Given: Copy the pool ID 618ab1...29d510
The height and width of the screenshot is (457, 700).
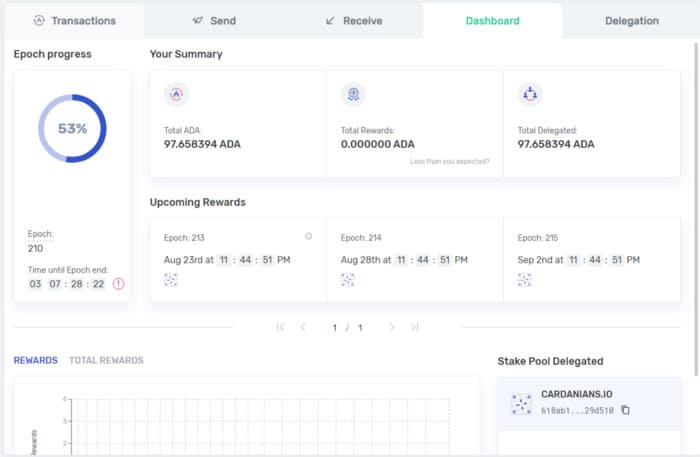Looking at the screenshot, I should pyautogui.click(x=625, y=410).
